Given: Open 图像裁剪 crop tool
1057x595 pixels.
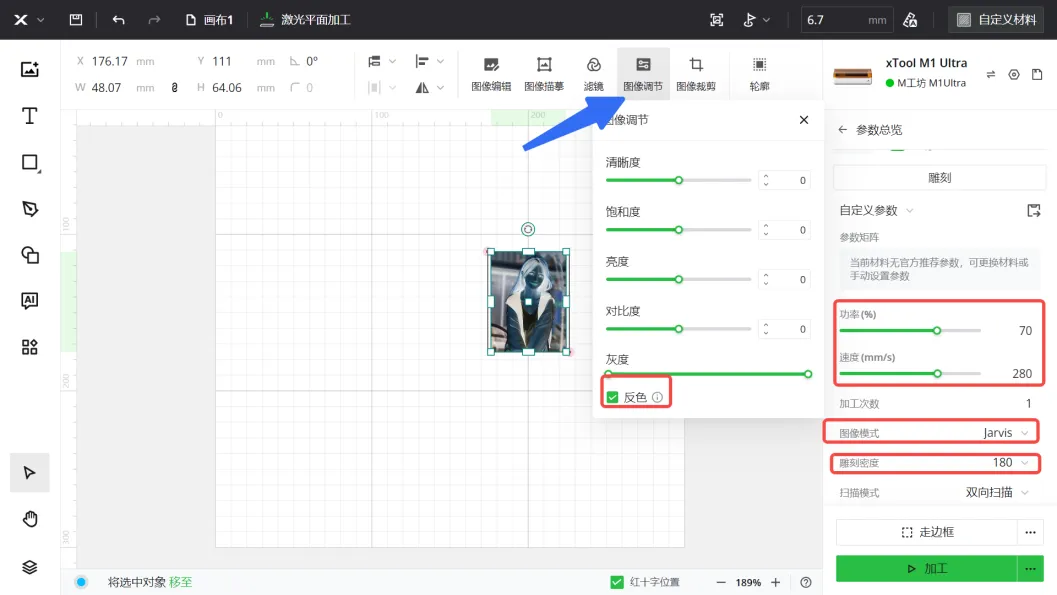Looking at the screenshot, I should [696, 74].
